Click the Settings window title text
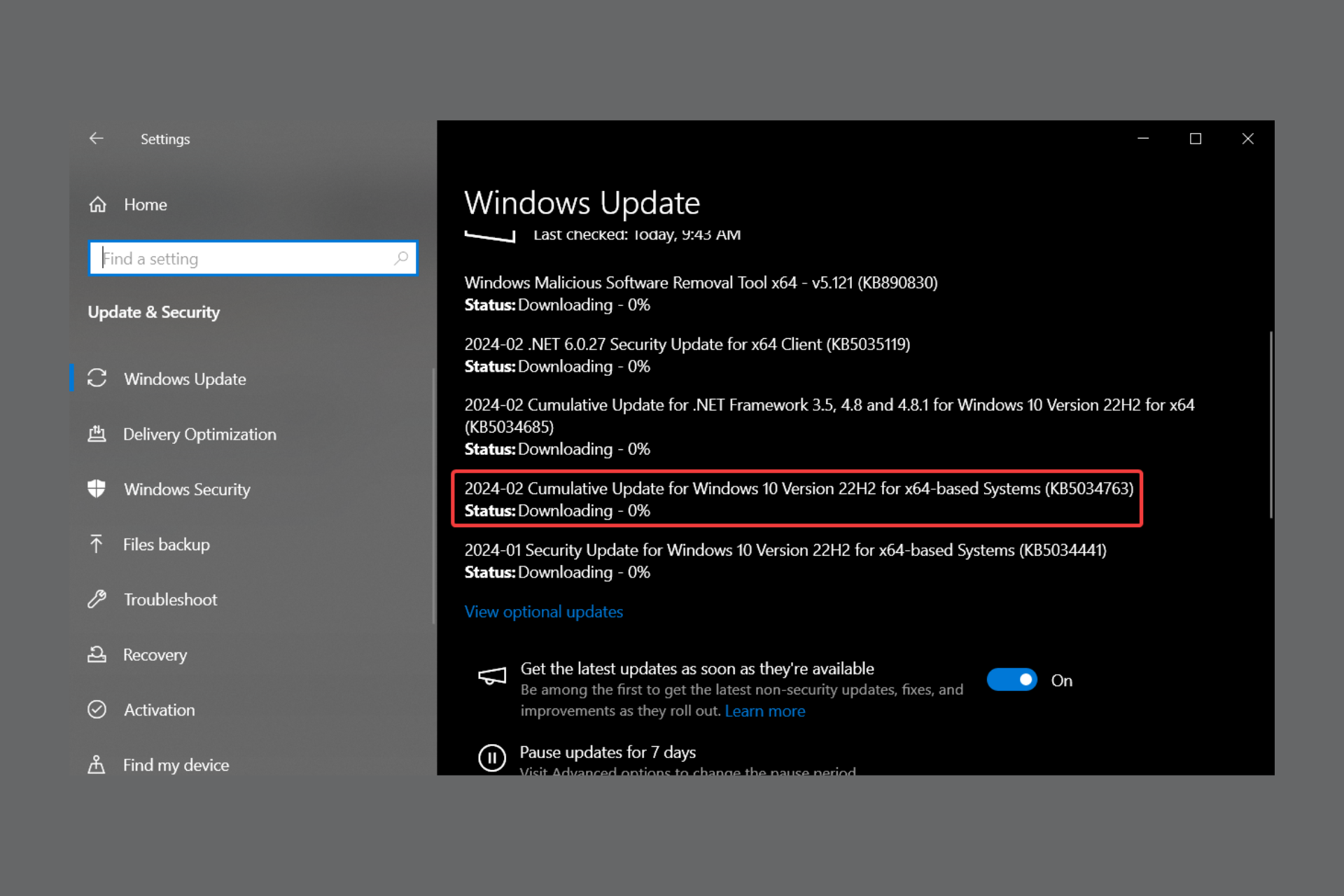The width and height of the screenshot is (1344, 896). coord(165,139)
